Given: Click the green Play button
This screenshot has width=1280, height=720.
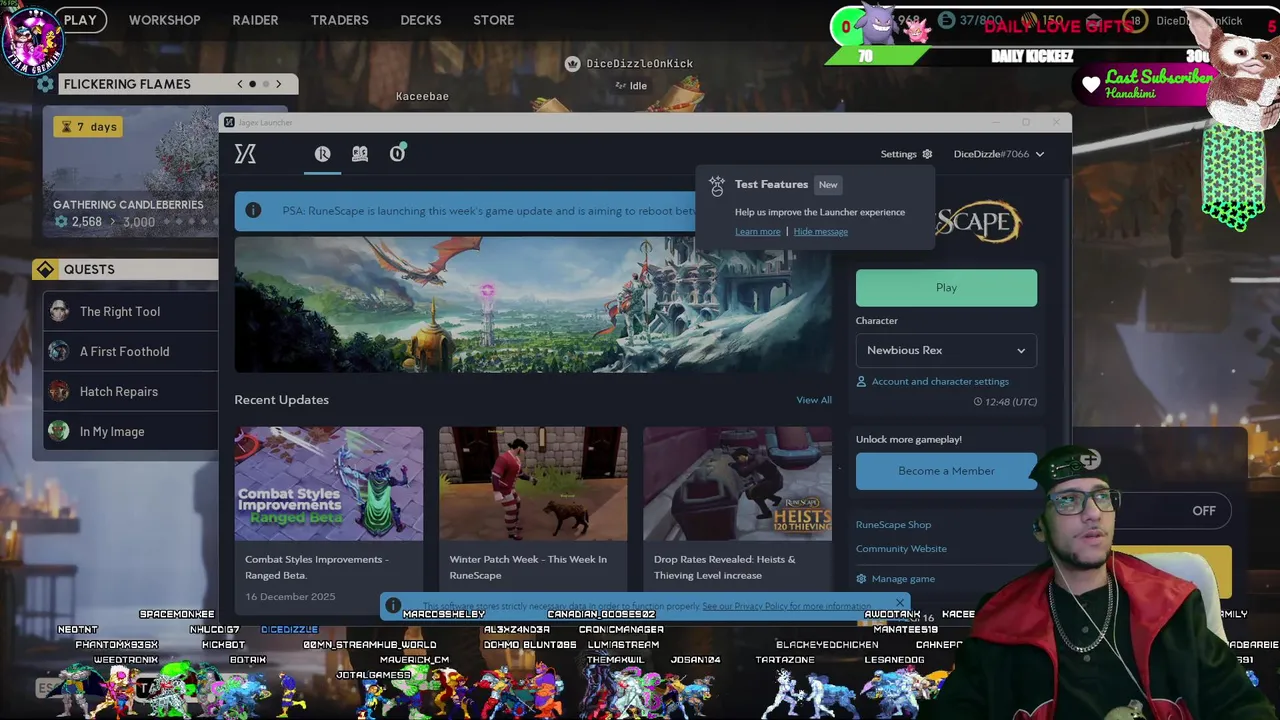Looking at the screenshot, I should click(x=946, y=287).
